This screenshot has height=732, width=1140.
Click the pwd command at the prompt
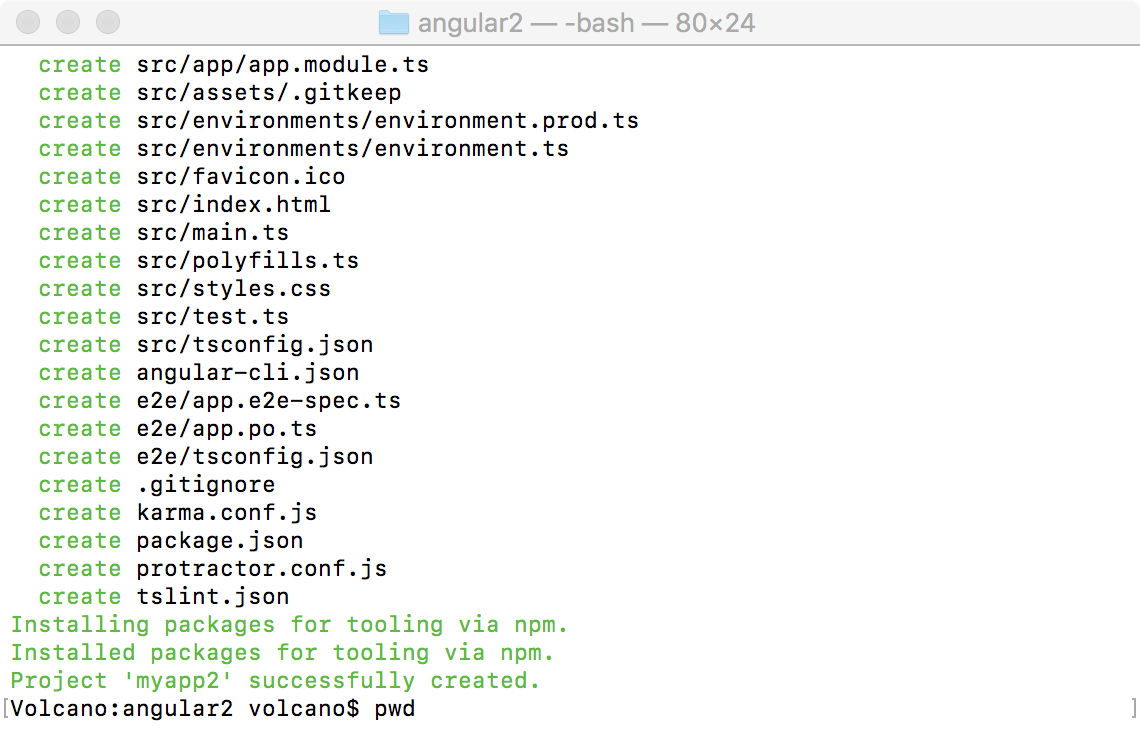pos(394,709)
